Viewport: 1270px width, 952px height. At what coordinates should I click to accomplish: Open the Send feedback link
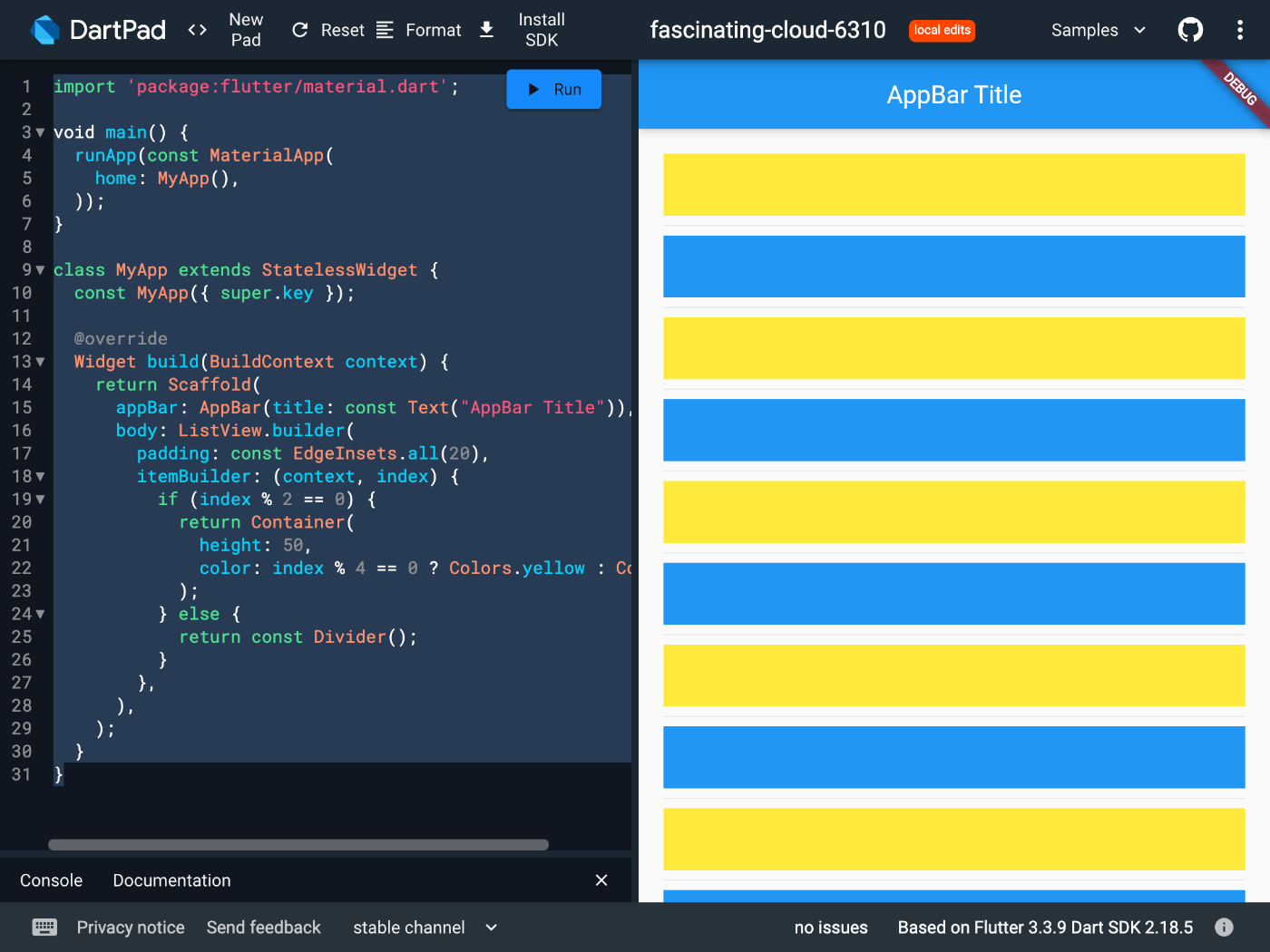(263, 928)
